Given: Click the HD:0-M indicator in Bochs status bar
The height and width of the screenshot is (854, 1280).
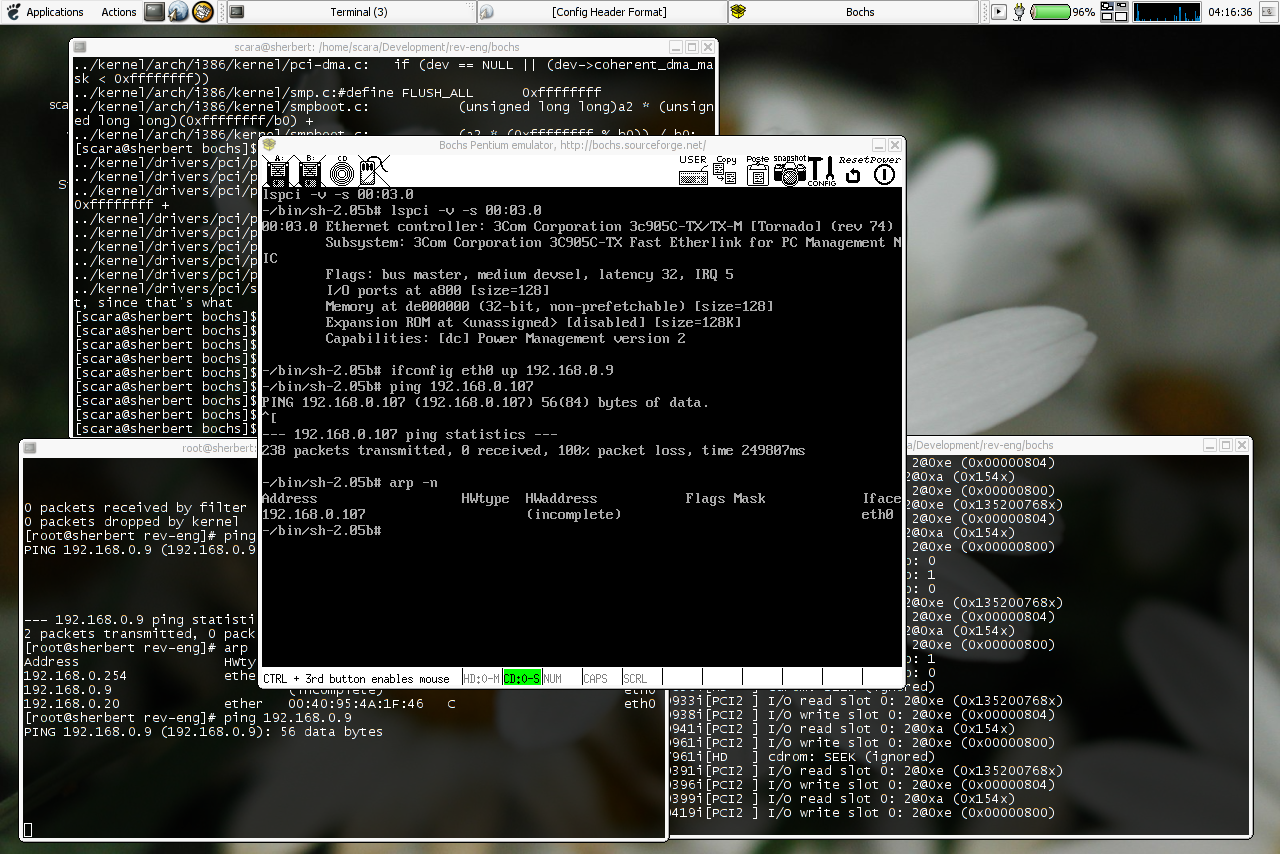Looking at the screenshot, I should coord(482,678).
